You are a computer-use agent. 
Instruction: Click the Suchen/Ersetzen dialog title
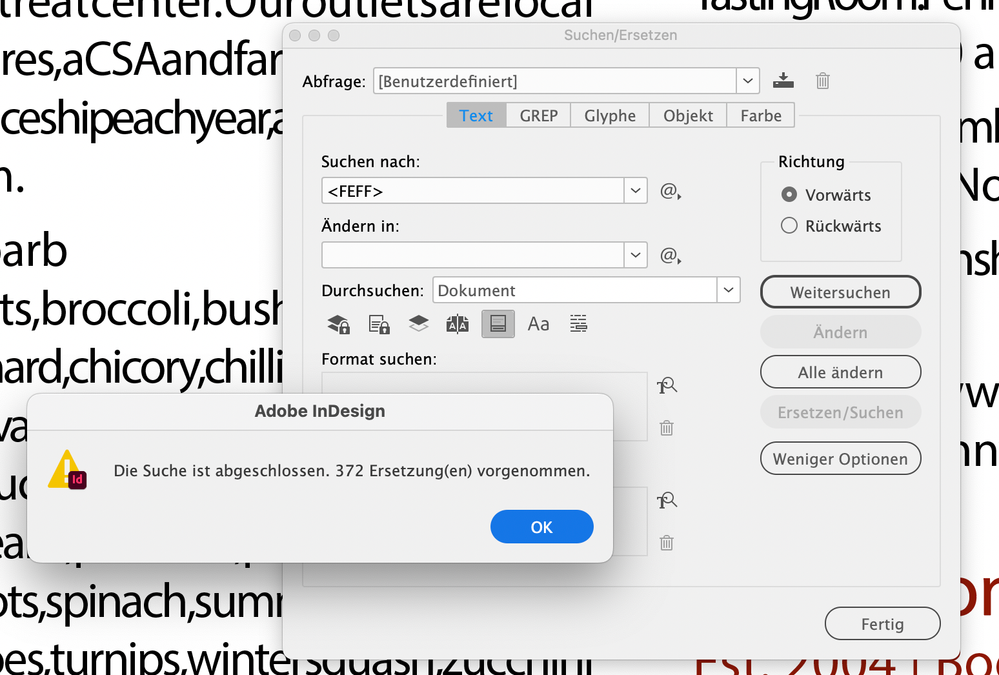pyautogui.click(x=621, y=35)
